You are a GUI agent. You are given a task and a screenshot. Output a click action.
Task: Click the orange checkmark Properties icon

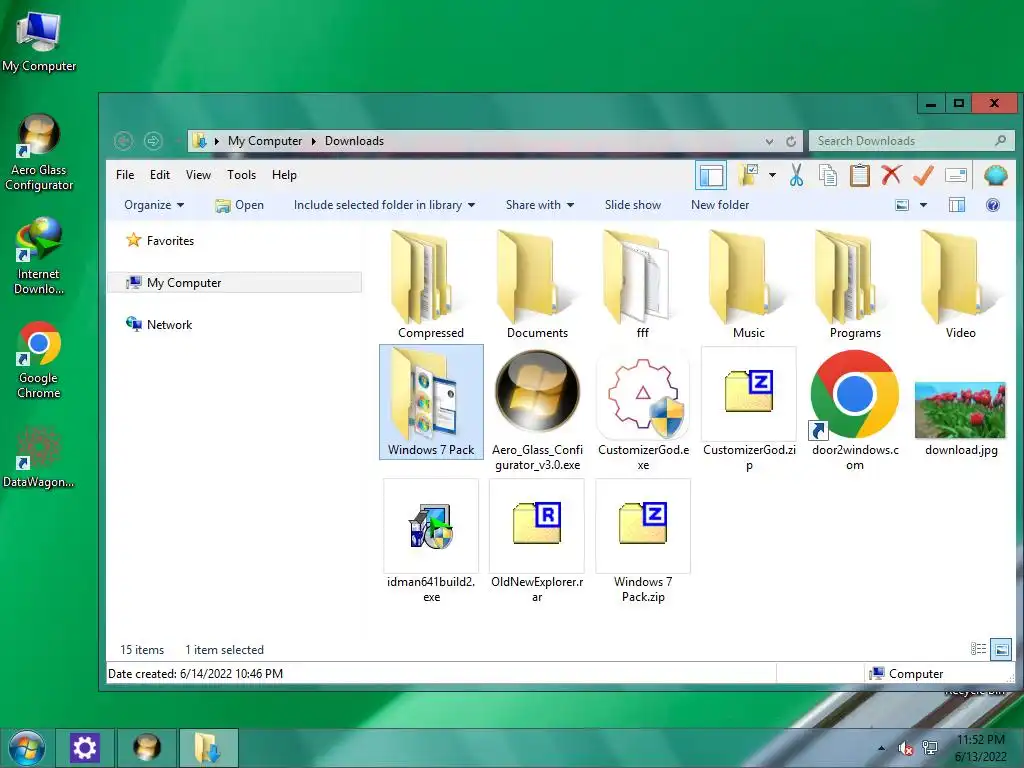(x=923, y=175)
